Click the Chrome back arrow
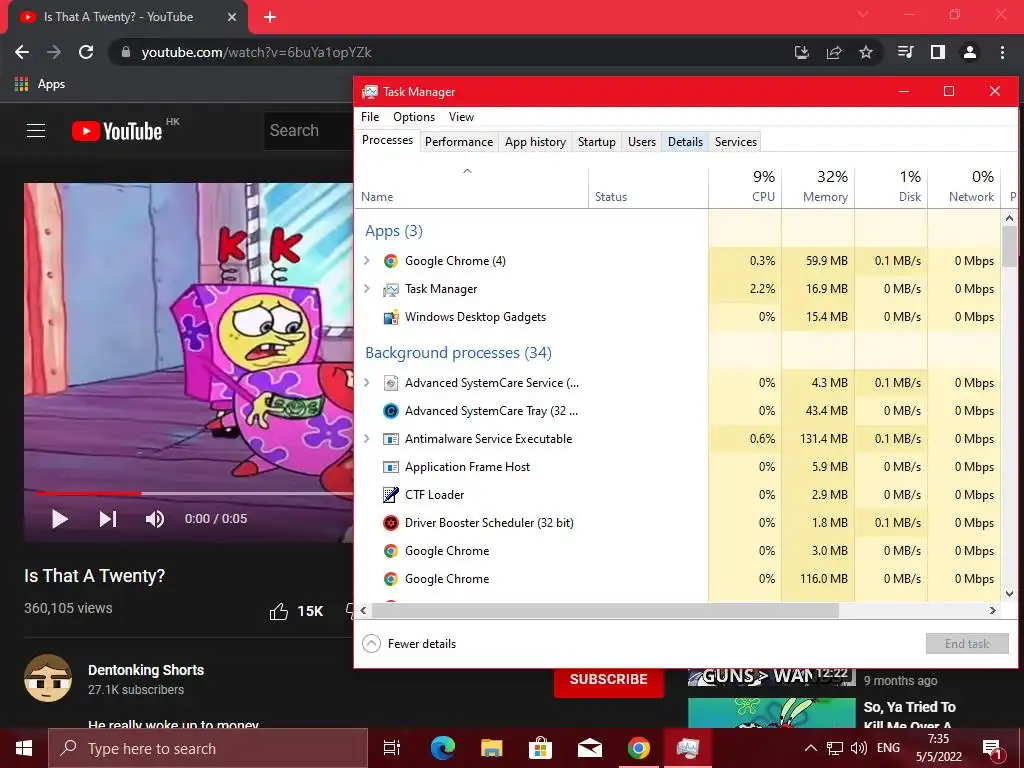 pos(22,52)
